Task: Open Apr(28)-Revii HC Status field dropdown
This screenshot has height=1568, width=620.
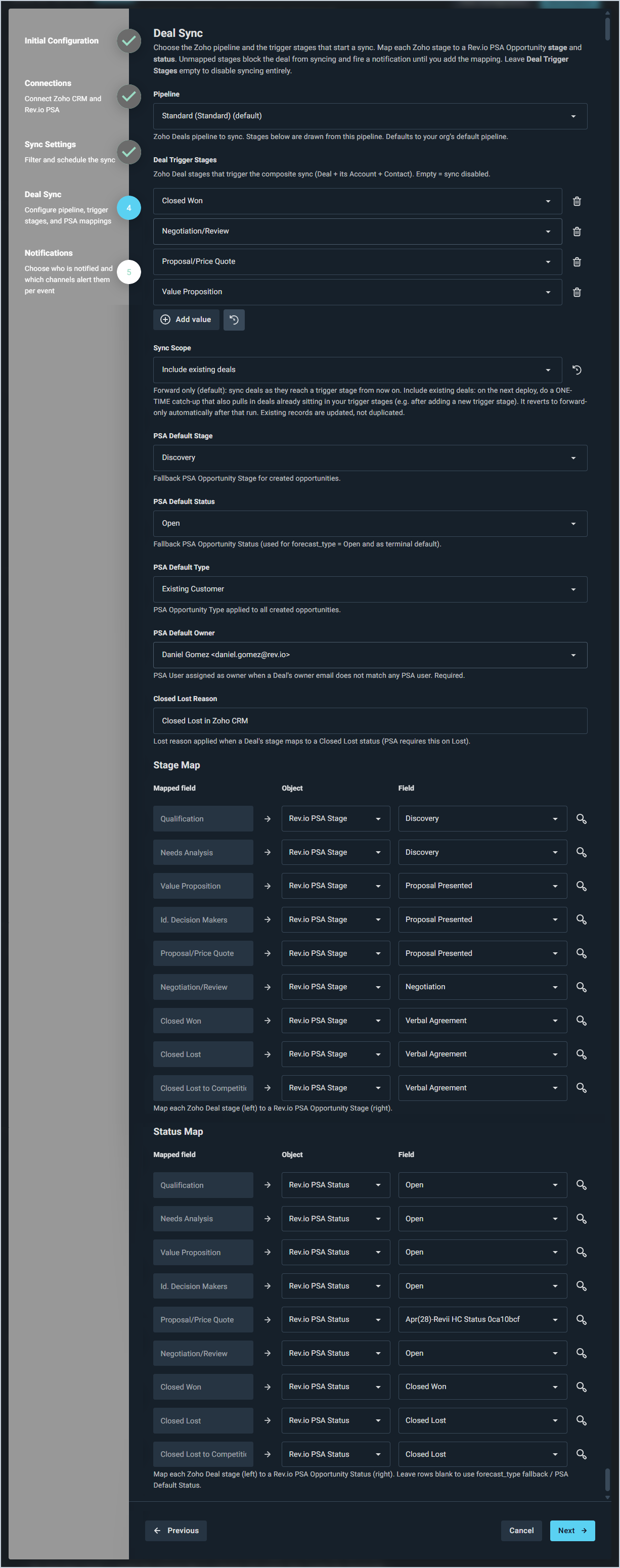Action: pyautogui.click(x=482, y=1319)
